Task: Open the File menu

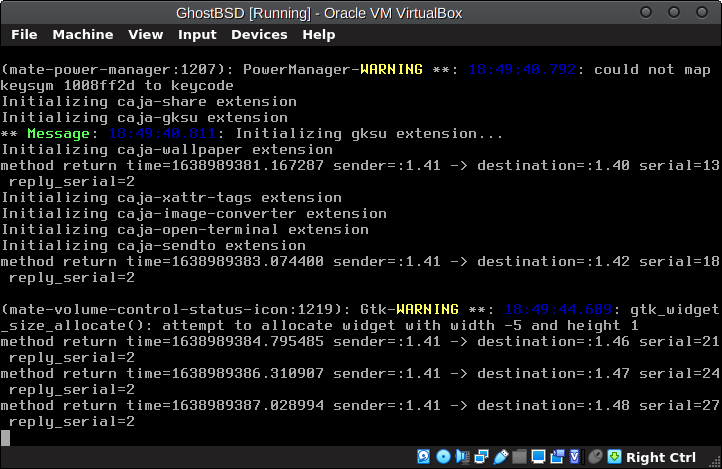Action: tap(24, 35)
